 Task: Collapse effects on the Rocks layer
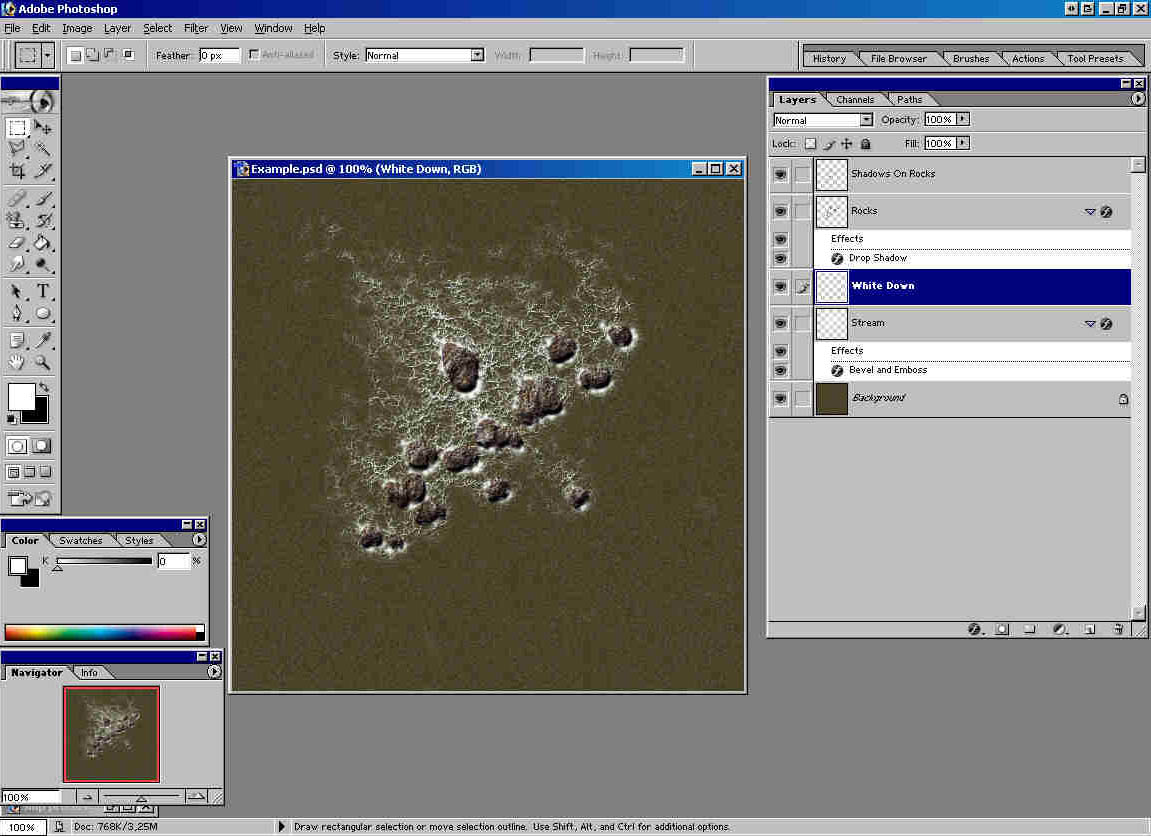pyautogui.click(x=1090, y=212)
